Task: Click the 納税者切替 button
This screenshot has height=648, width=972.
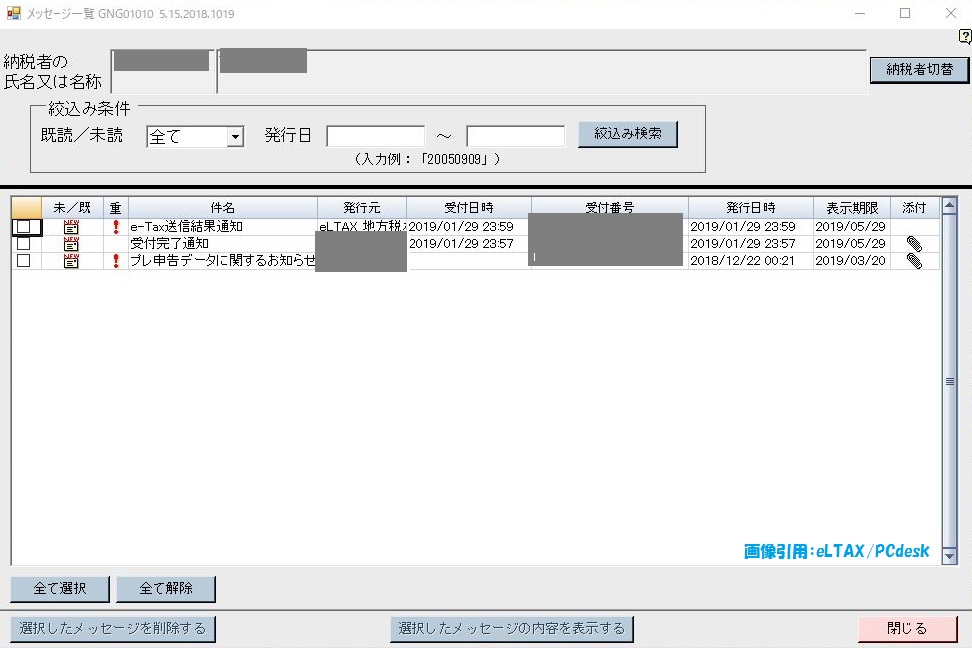Action: 919,69
